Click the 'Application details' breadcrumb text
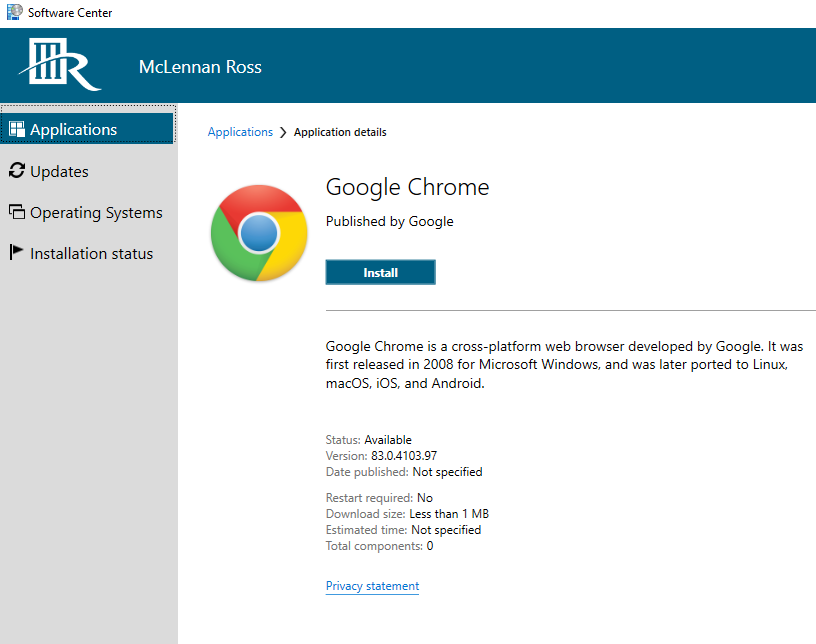The height and width of the screenshot is (644, 816). pyautogui.click(x=340, y=132)
